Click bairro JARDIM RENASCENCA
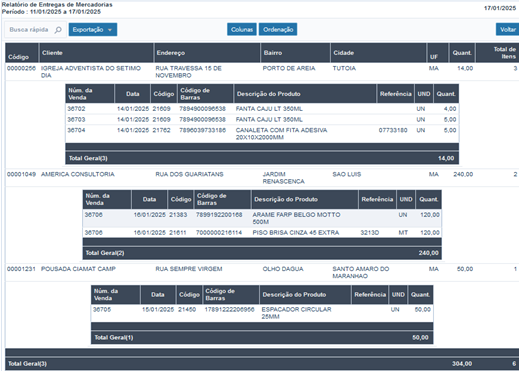 click(x=284, y=178)
